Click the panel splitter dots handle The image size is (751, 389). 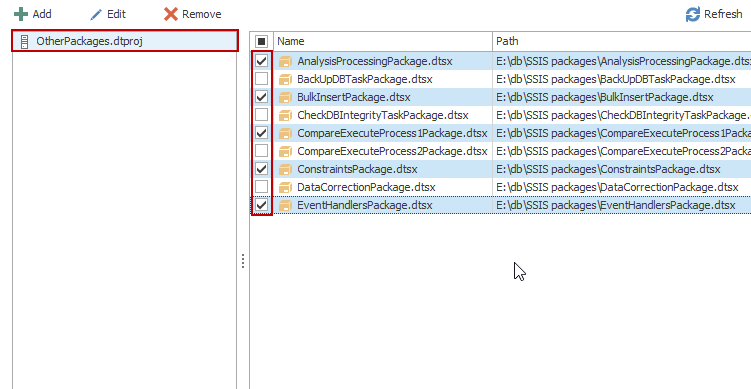243,261
